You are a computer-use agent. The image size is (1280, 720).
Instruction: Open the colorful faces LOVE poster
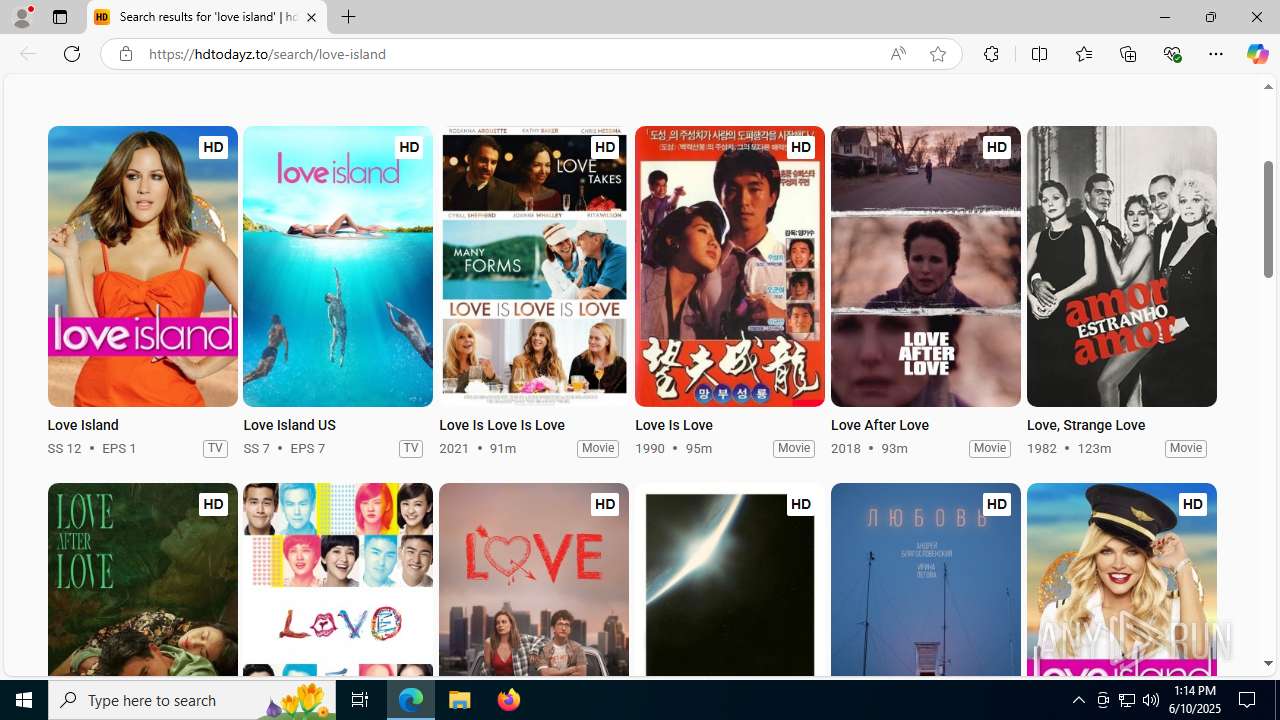pyautogui.click(x=338, y=580)
